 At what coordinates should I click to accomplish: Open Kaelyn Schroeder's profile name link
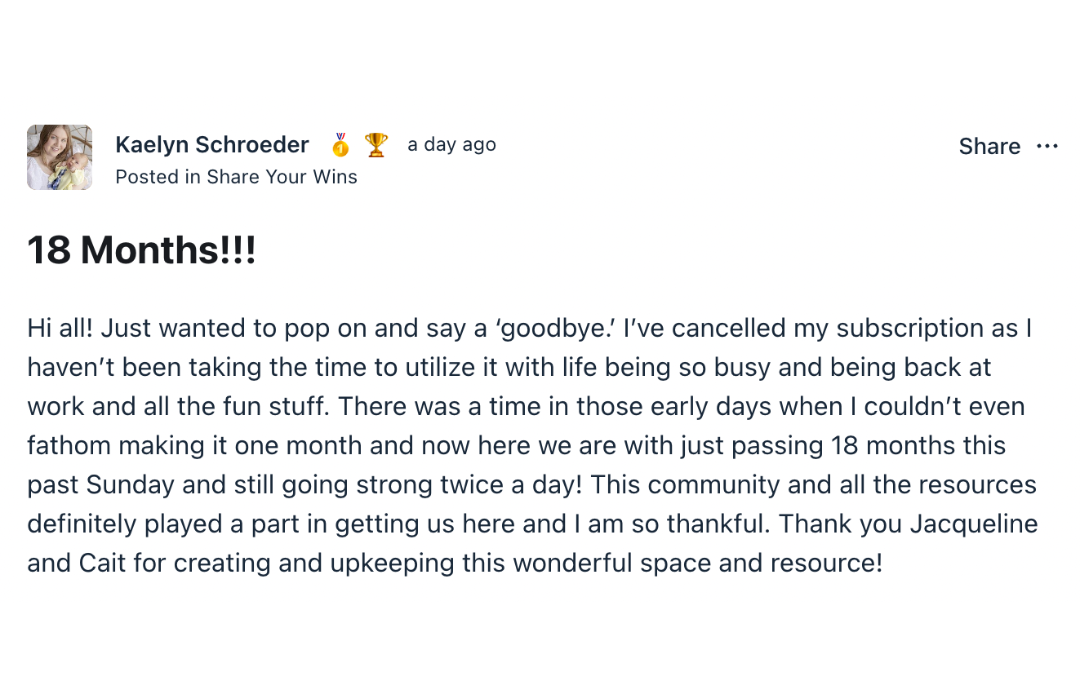coord(212,145)
